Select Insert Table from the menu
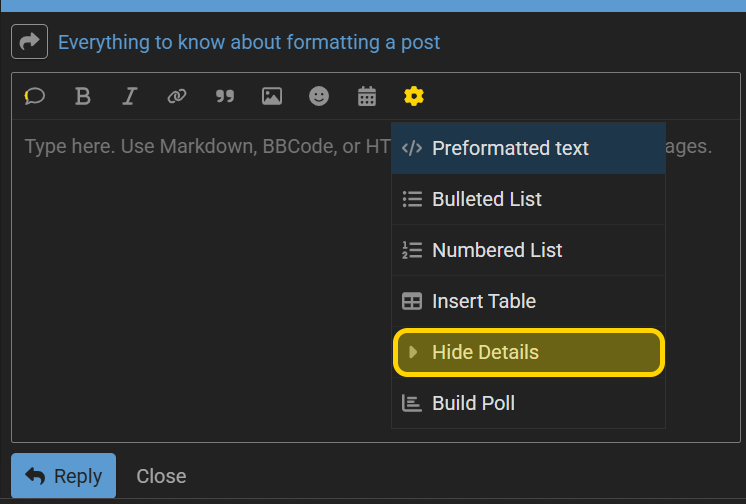 [528, 301]
